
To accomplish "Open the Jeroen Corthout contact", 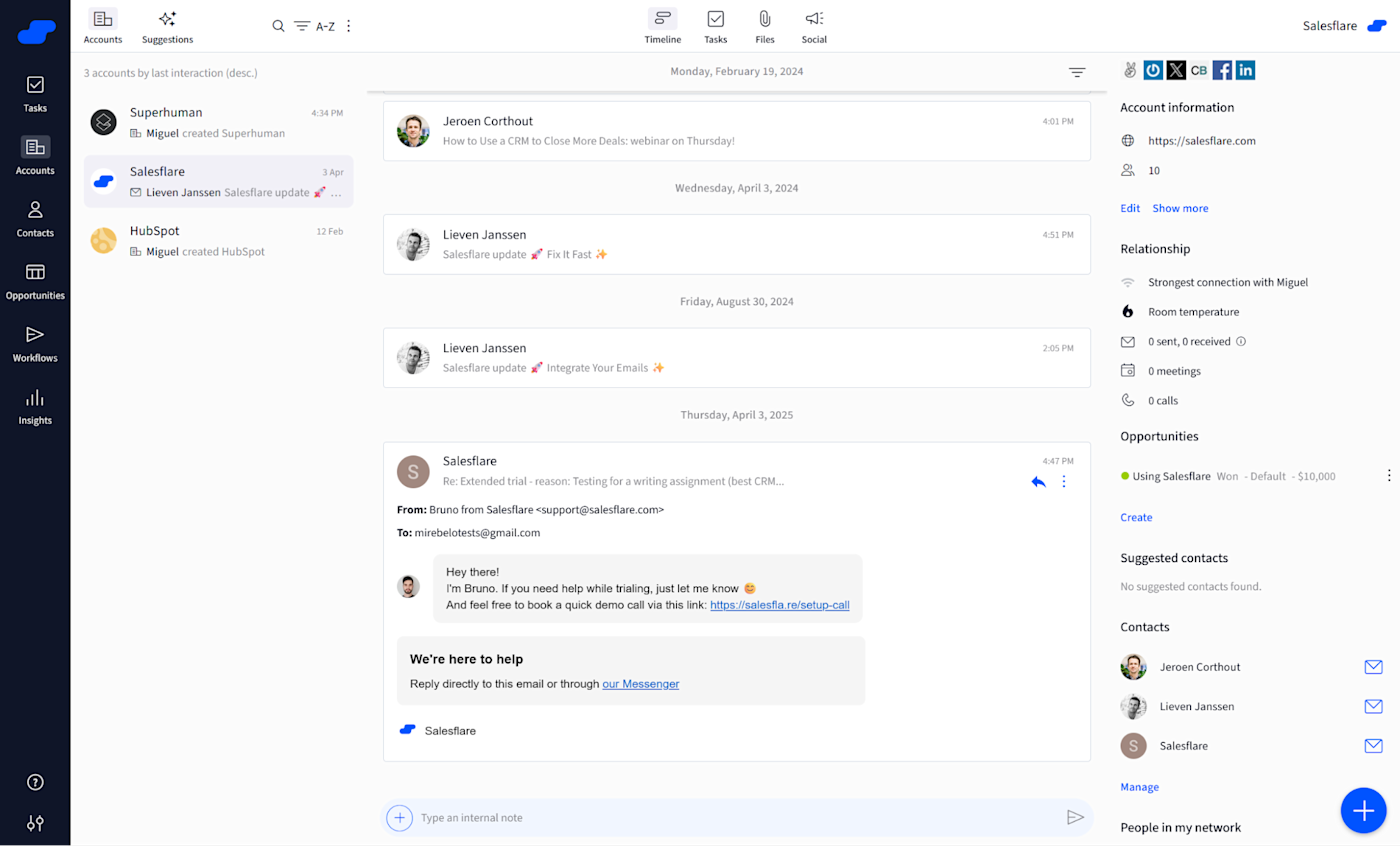I will tap(1200, 667).
